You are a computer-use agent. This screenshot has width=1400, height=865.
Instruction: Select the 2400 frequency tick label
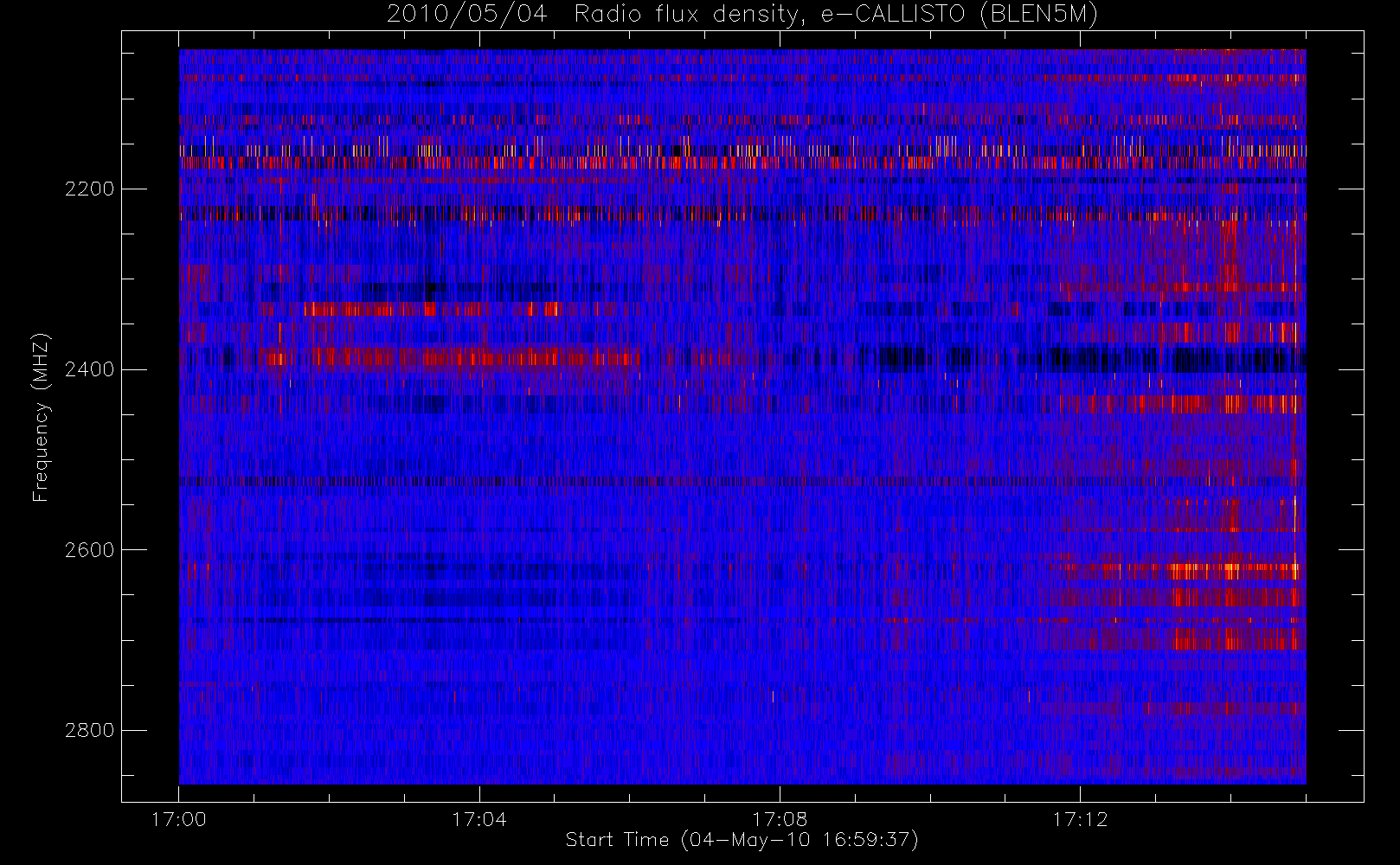(x=89, y=369)
